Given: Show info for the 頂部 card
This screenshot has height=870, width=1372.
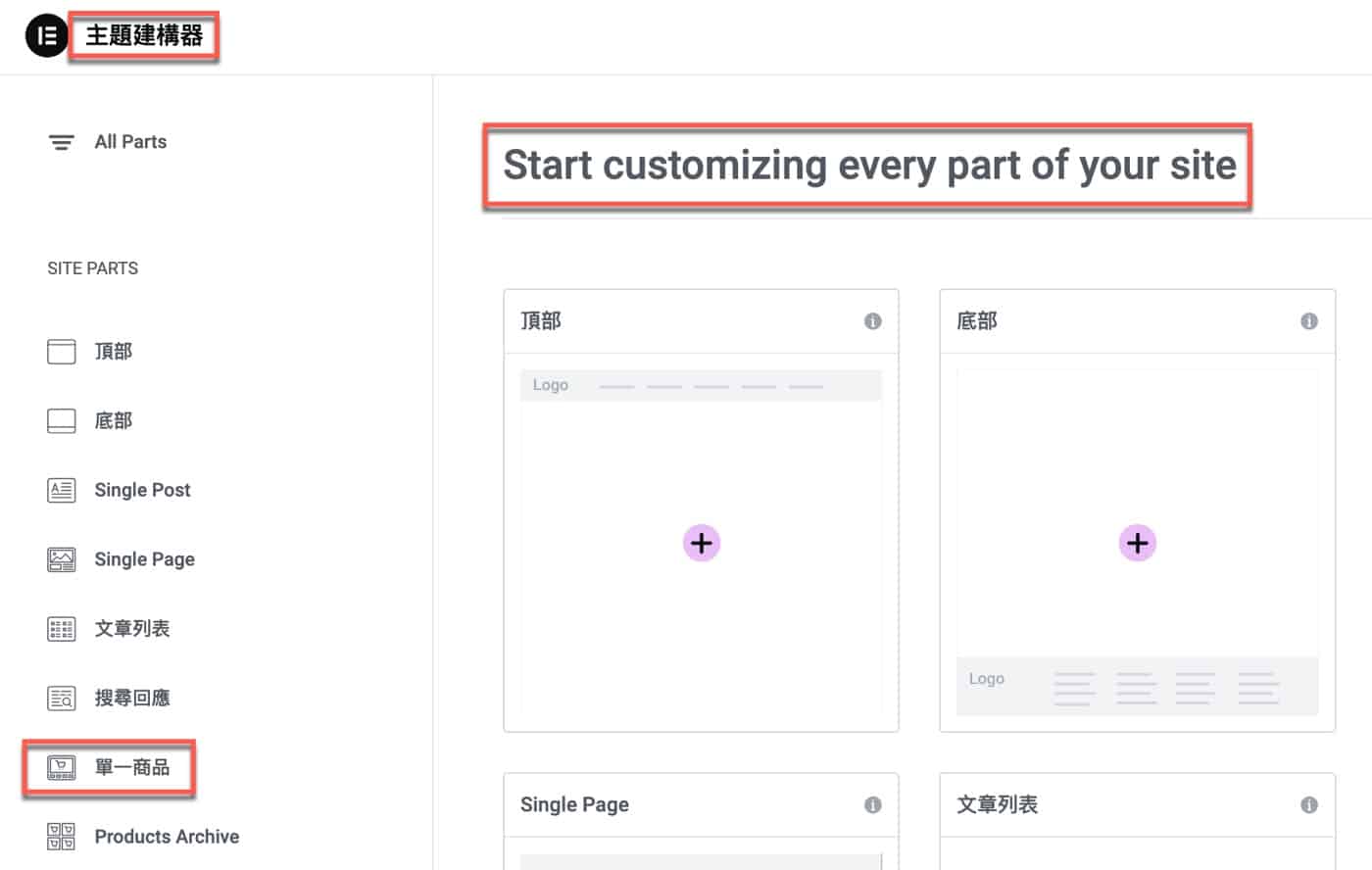Looking at the screenshot, I should click(872, 321).
